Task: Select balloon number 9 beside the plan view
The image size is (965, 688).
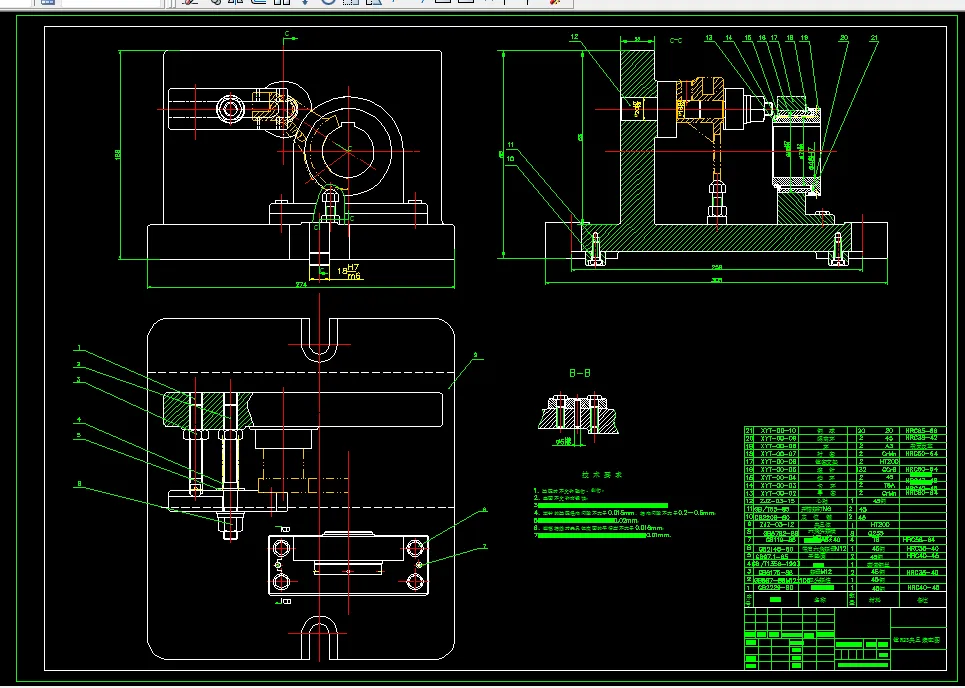Action: click(x=475, y=355)
